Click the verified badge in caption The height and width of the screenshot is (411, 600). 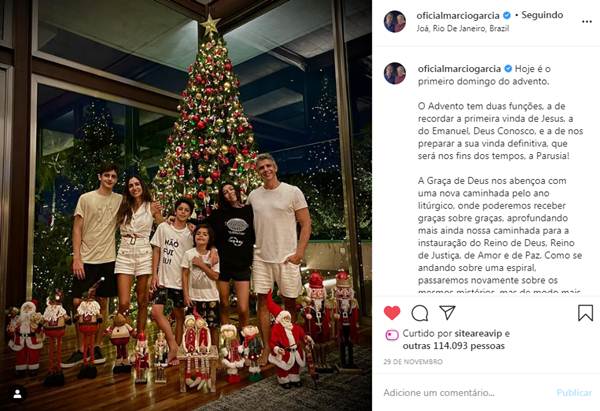point(508,69)
